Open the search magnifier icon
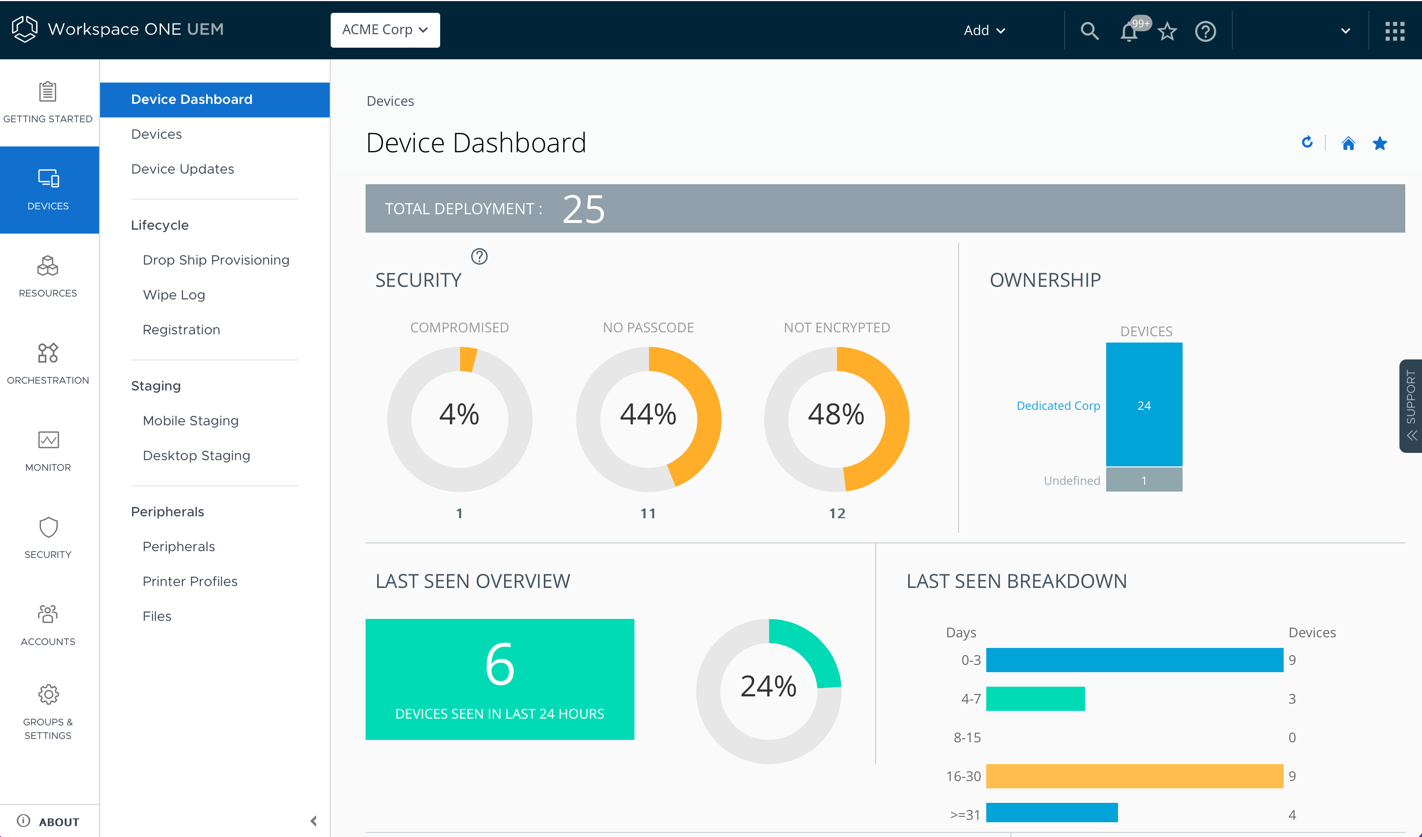This screenshot has height=837, width=1422. (x=1089, y=31)
